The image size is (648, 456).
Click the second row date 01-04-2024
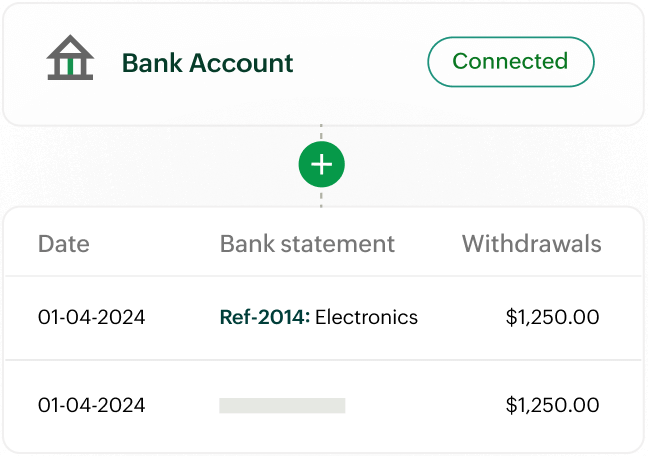[x=91, y=405]
